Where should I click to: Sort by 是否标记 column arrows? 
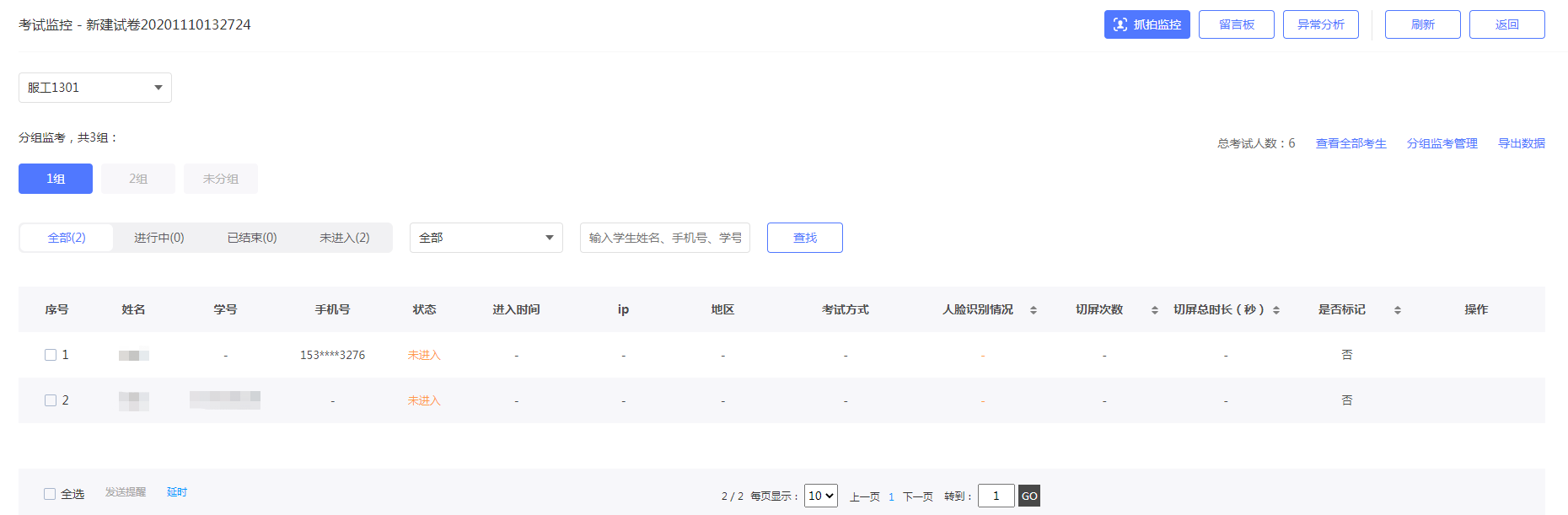click(x=1397, y=310)
